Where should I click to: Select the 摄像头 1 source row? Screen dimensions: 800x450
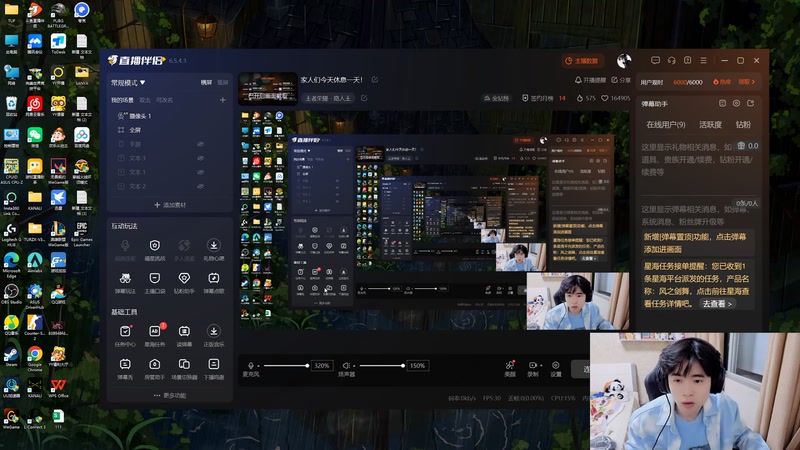[170, 116]
